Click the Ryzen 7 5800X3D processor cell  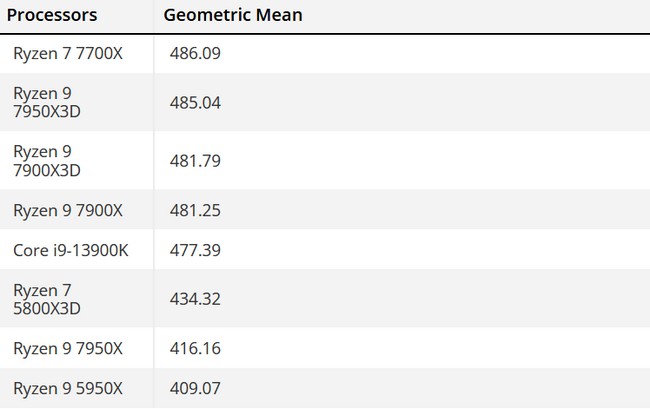click(47, 300)
